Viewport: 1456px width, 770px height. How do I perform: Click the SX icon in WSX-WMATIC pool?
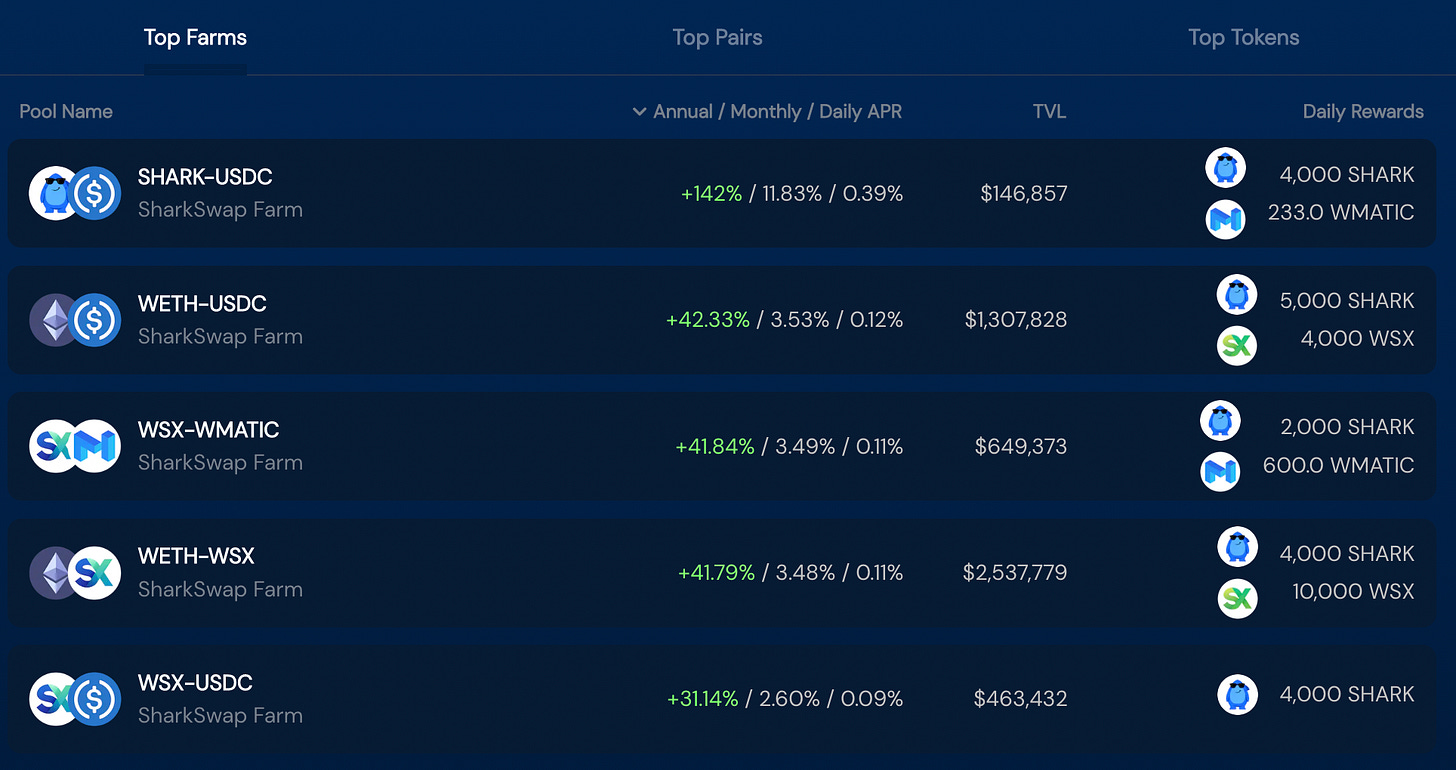coord(54,446)
